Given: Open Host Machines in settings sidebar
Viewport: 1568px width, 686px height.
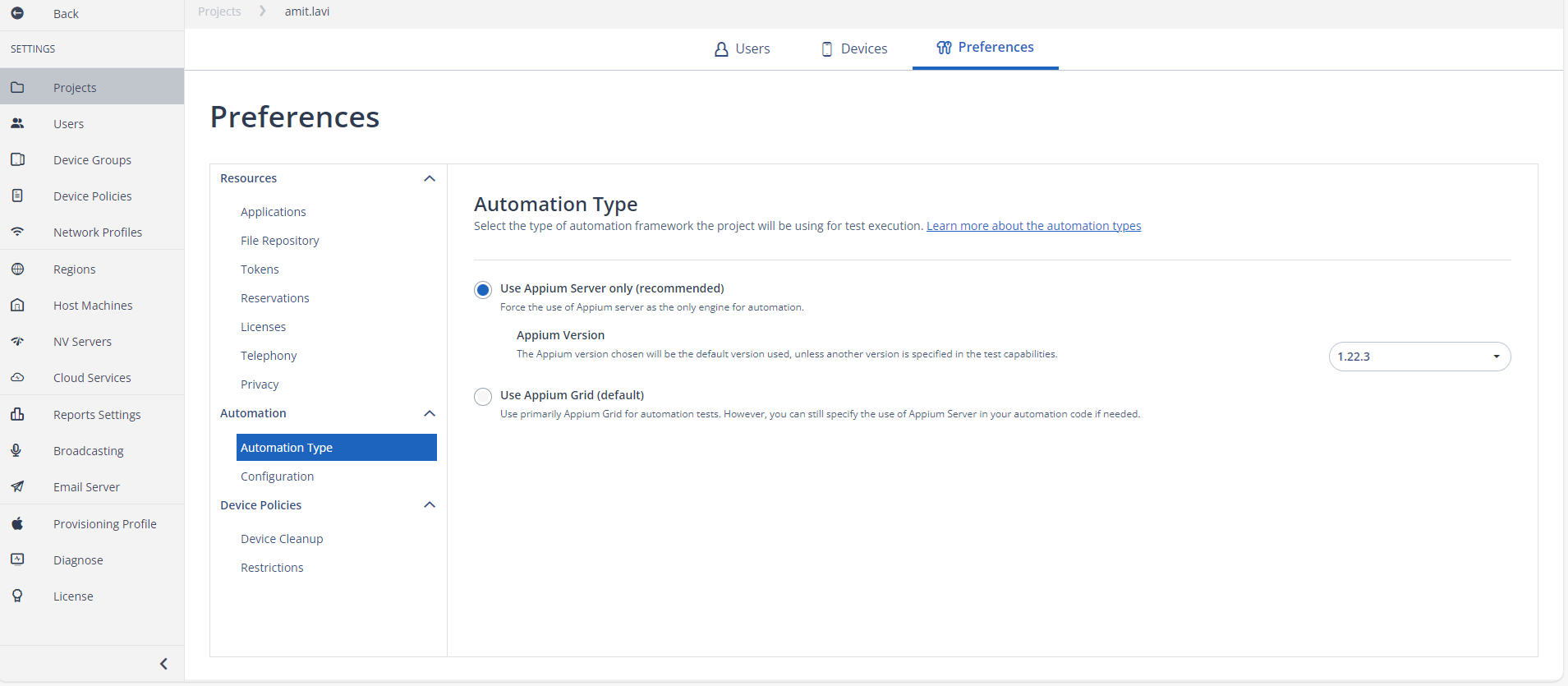Looking at the screenshot, I should [x=92, y=305].
